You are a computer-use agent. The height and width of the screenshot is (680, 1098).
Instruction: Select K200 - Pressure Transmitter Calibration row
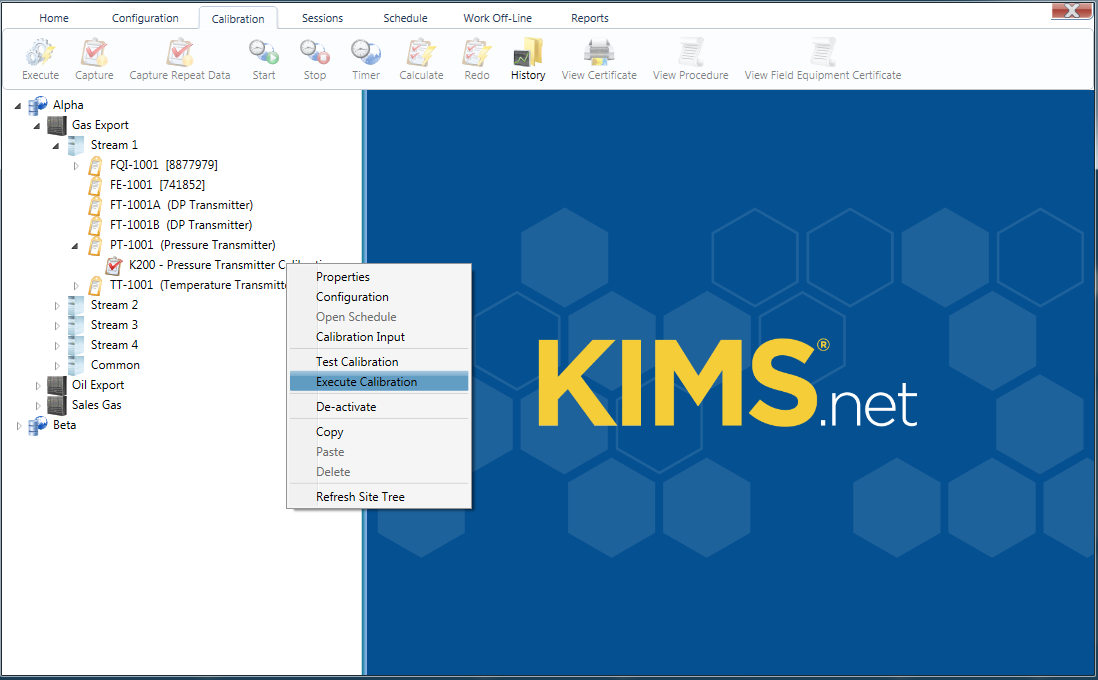coord(207,265)
